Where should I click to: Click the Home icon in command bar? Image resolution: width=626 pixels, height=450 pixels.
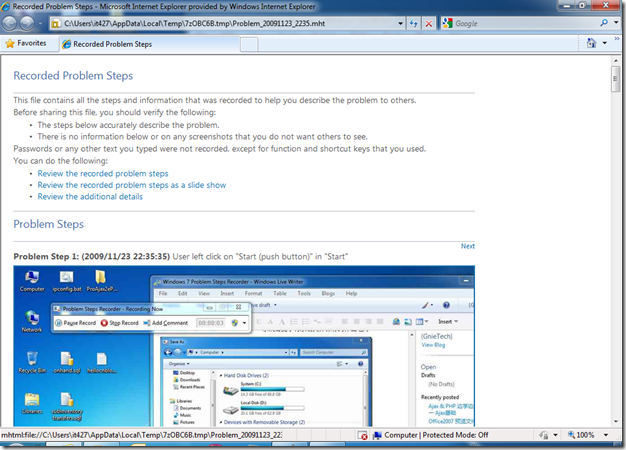[591, 43]
